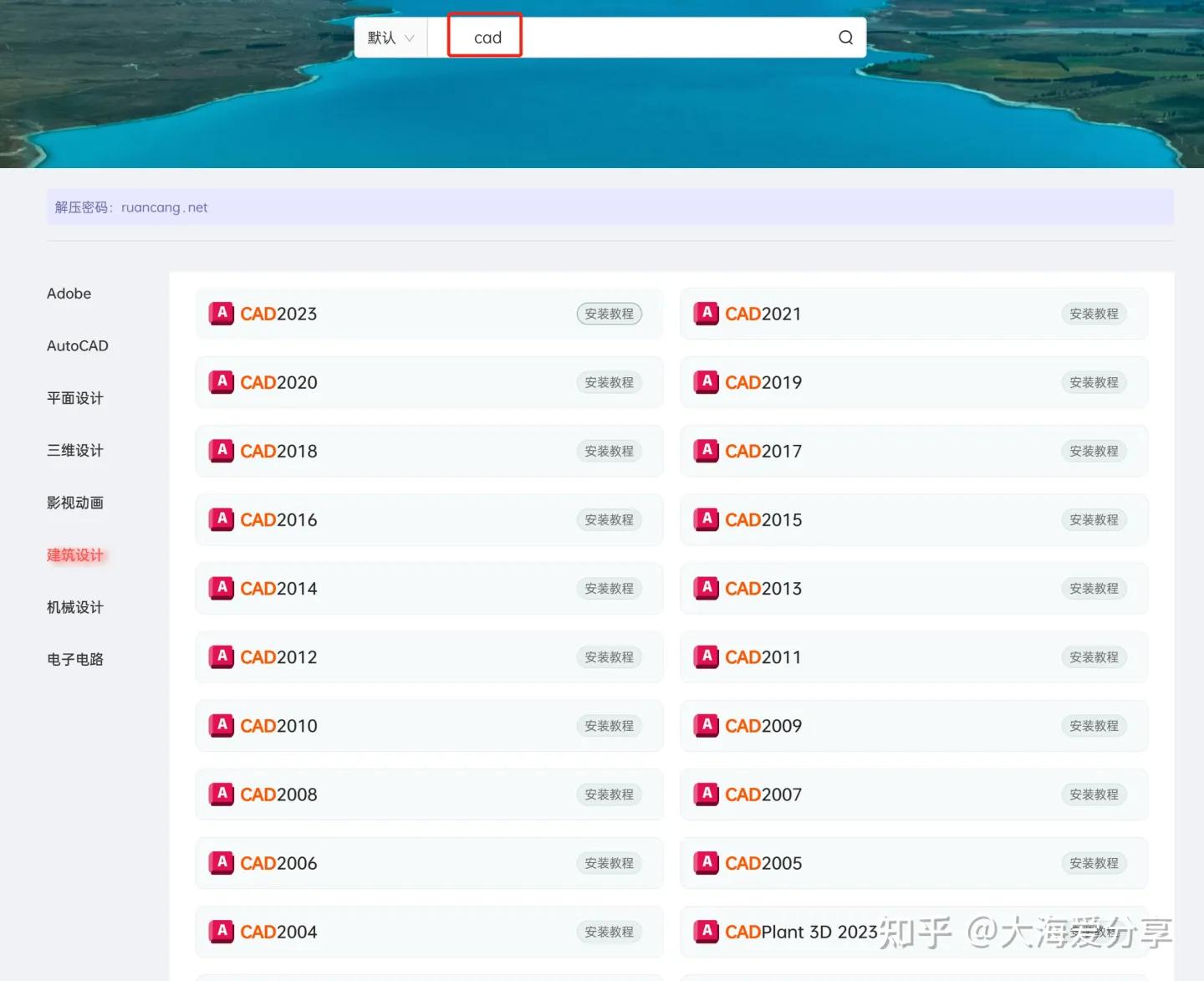Screen dimensions: 1204x981
Task: Switch to the Adobe category
Action: (x=69, y=294)
